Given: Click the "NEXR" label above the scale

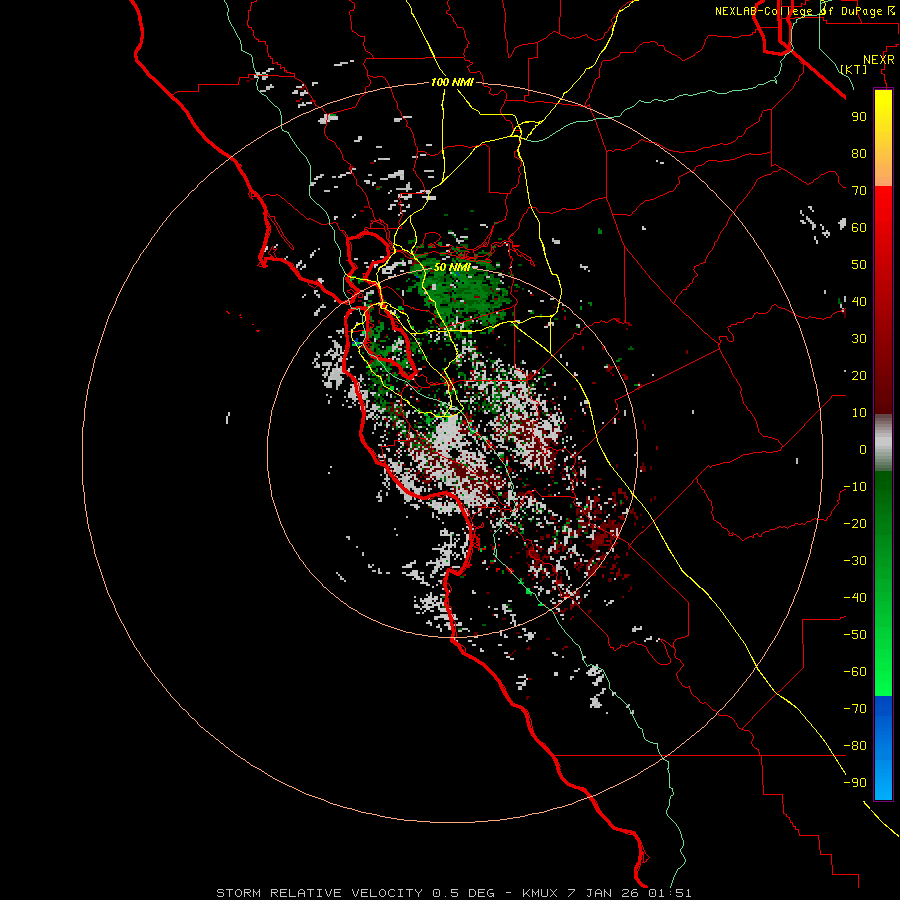Looking at the screenshot, I should 879,60.
